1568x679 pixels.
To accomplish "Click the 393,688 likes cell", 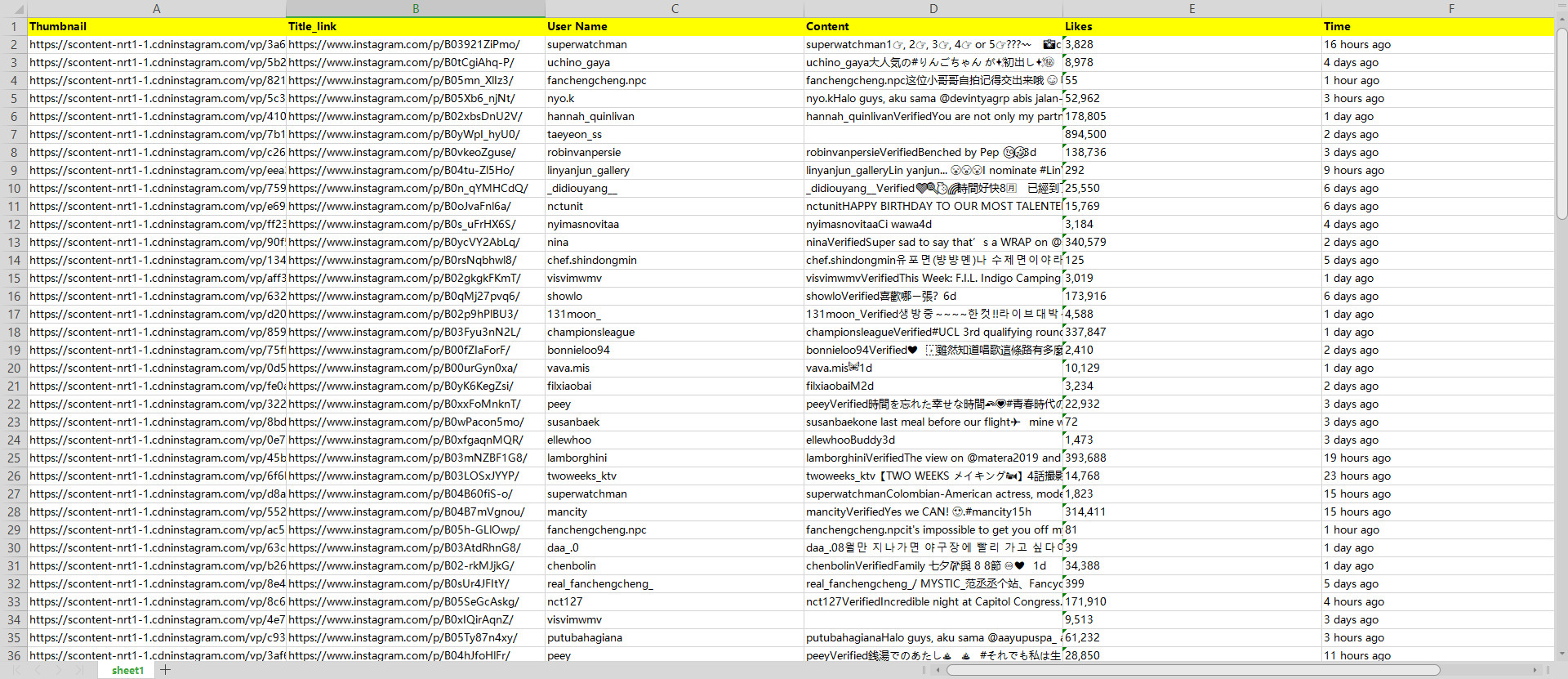I will [x=1192, y=458].
